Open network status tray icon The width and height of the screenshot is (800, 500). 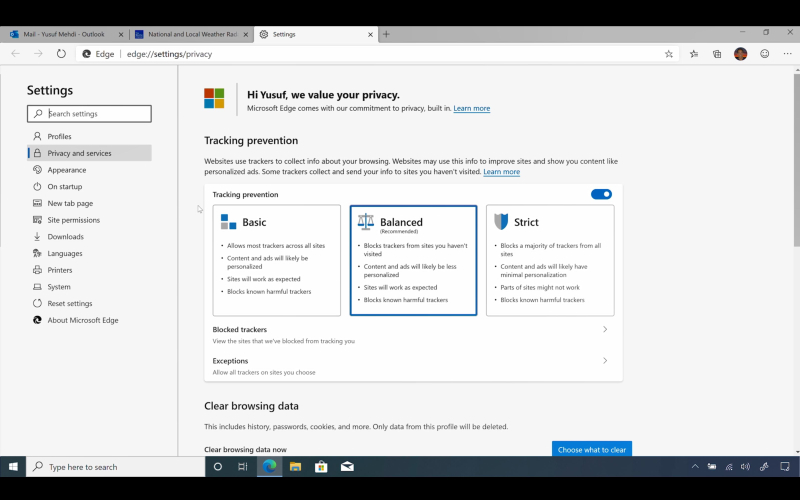pyautogui.click(x=729, y=466)
